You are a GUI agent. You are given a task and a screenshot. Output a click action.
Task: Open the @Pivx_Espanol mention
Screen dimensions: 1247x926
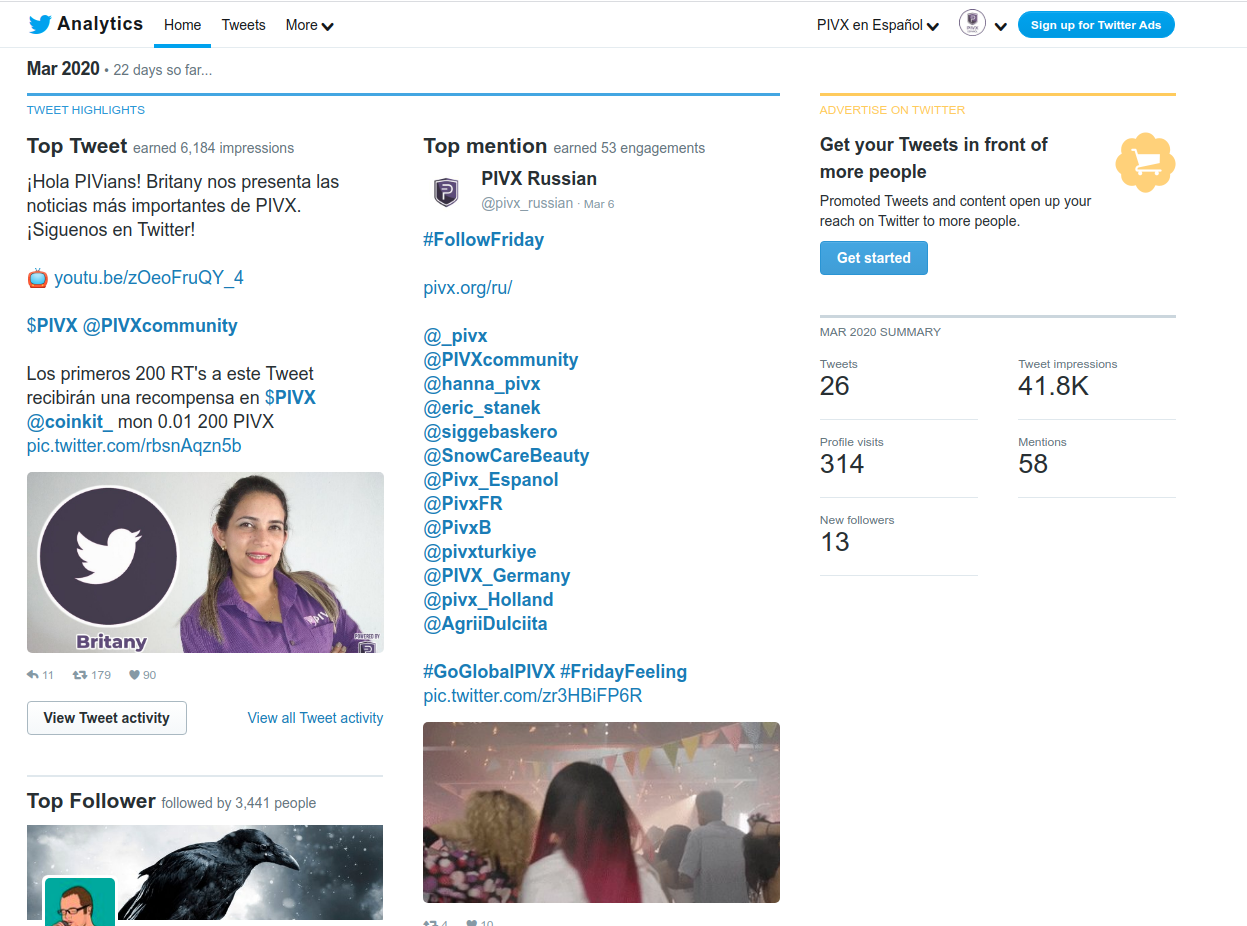(x=491, y=480)
